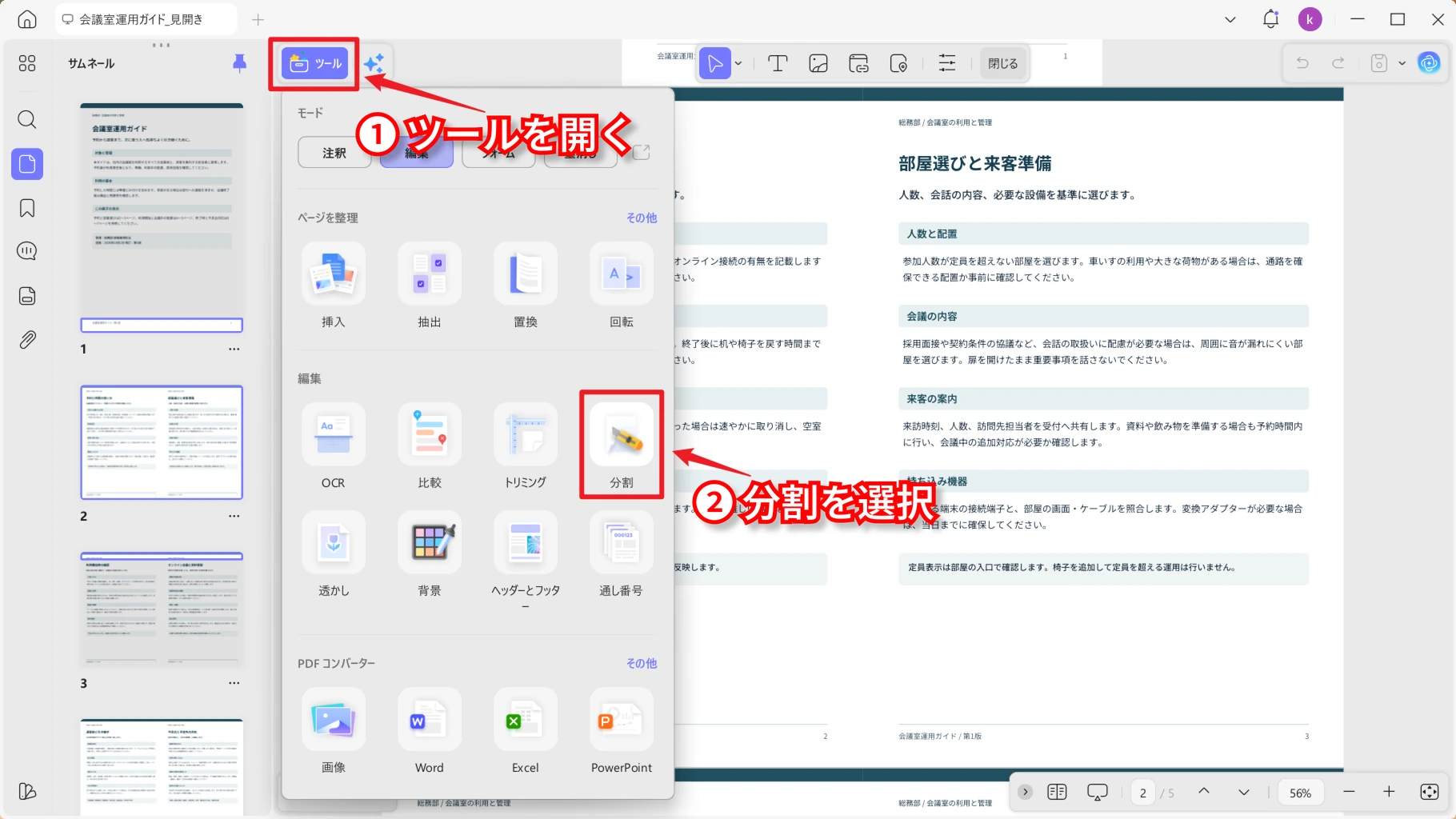Open the 置換 page replace tool
This screenshot has height=819, width=1456.
tap(526, 286)
